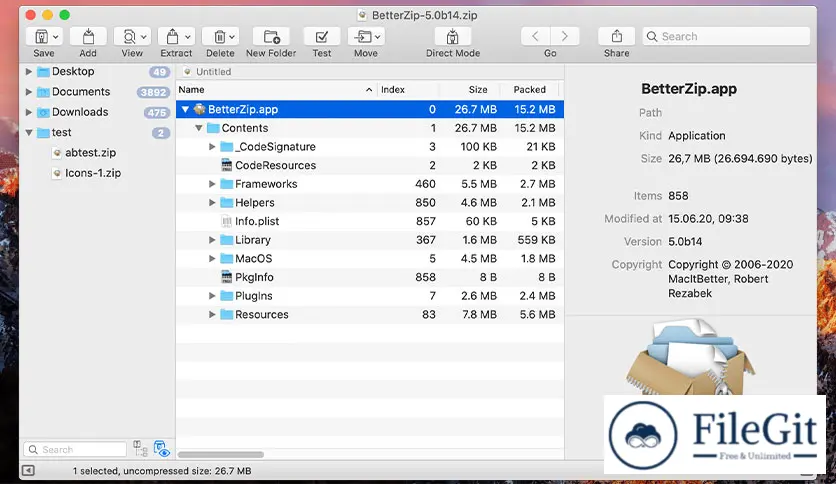Click the Frameworks folder icon
Screen dimensions: 836x484
(x=227, y=184)
